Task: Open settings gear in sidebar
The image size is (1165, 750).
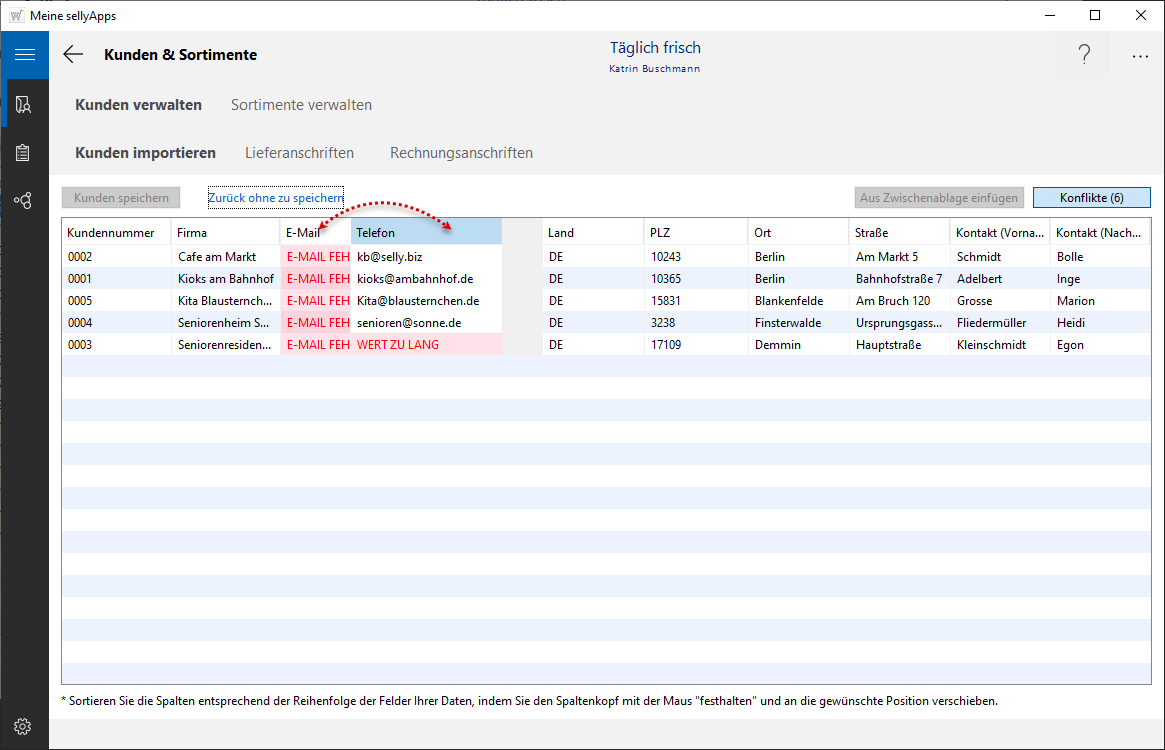Action: click(x=24, y=726)
